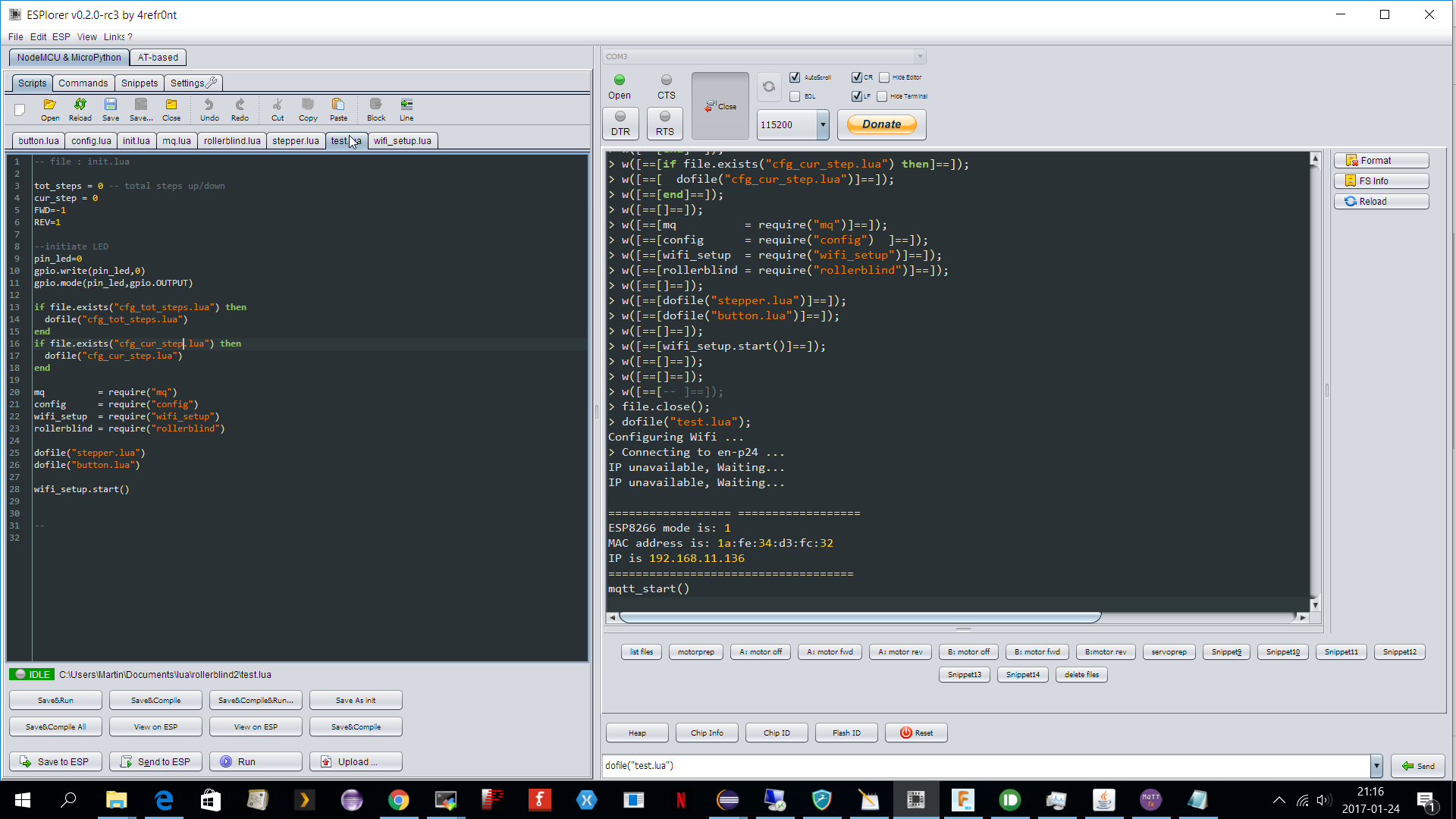Click the Save As init button
The height and width of the screenshot is (819, 1456).
pyautogui.click(x=356, y=700)
